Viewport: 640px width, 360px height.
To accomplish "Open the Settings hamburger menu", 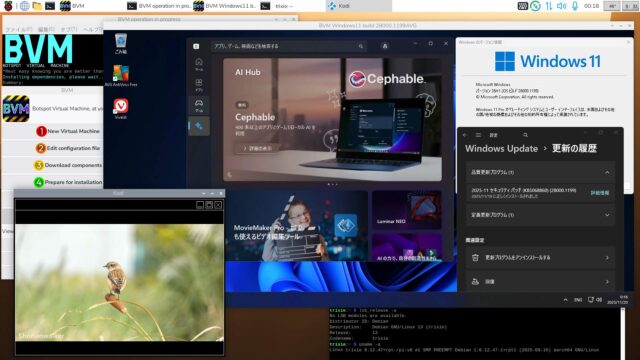I will point(478,135).
